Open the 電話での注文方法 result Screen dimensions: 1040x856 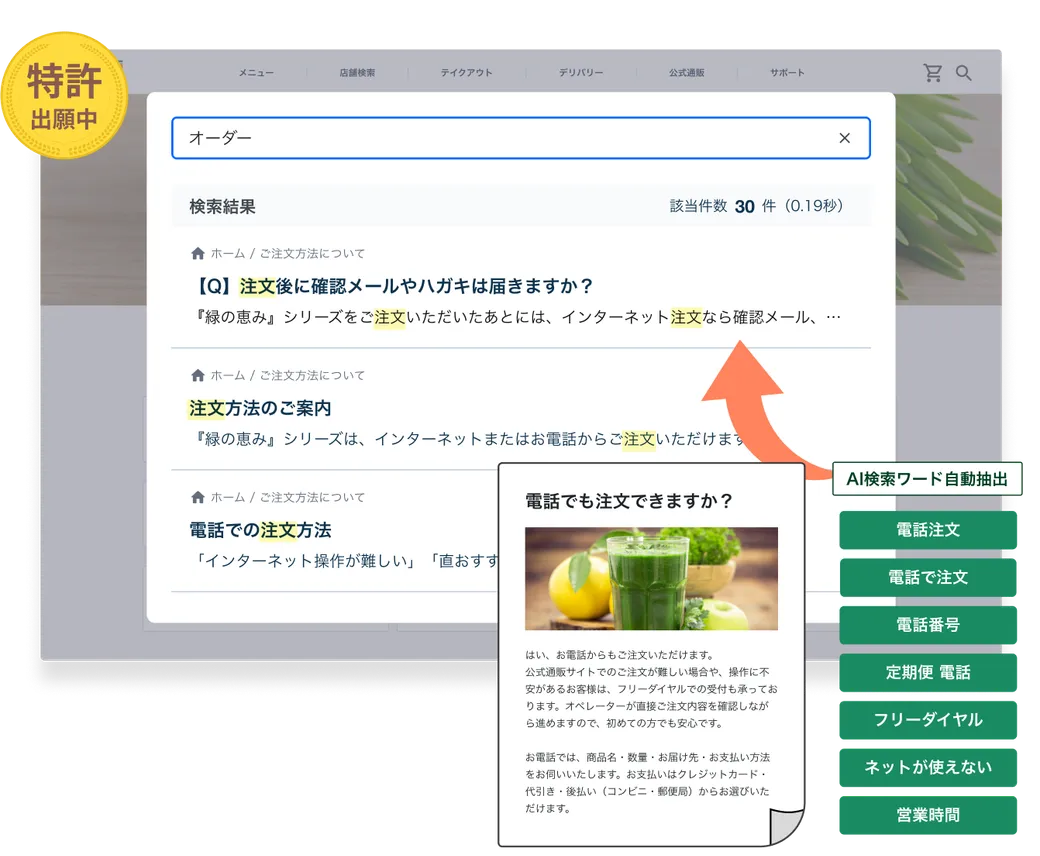coord(260,530)
